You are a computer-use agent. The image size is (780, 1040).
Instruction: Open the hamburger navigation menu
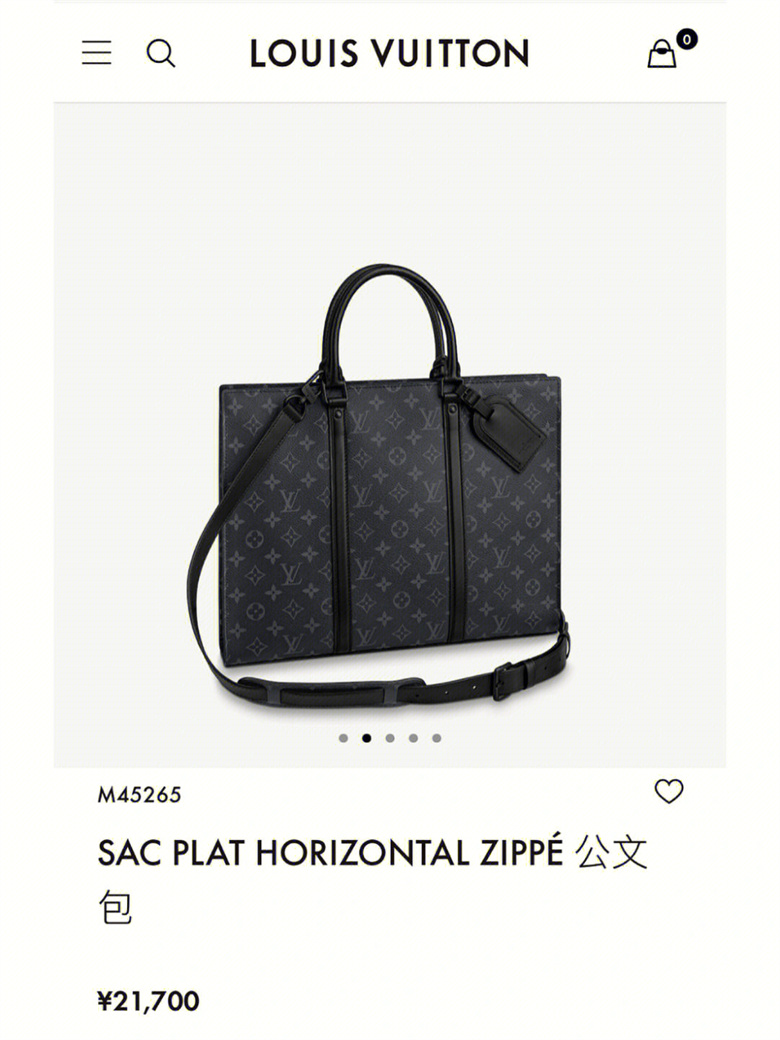[x=97, y=53]
